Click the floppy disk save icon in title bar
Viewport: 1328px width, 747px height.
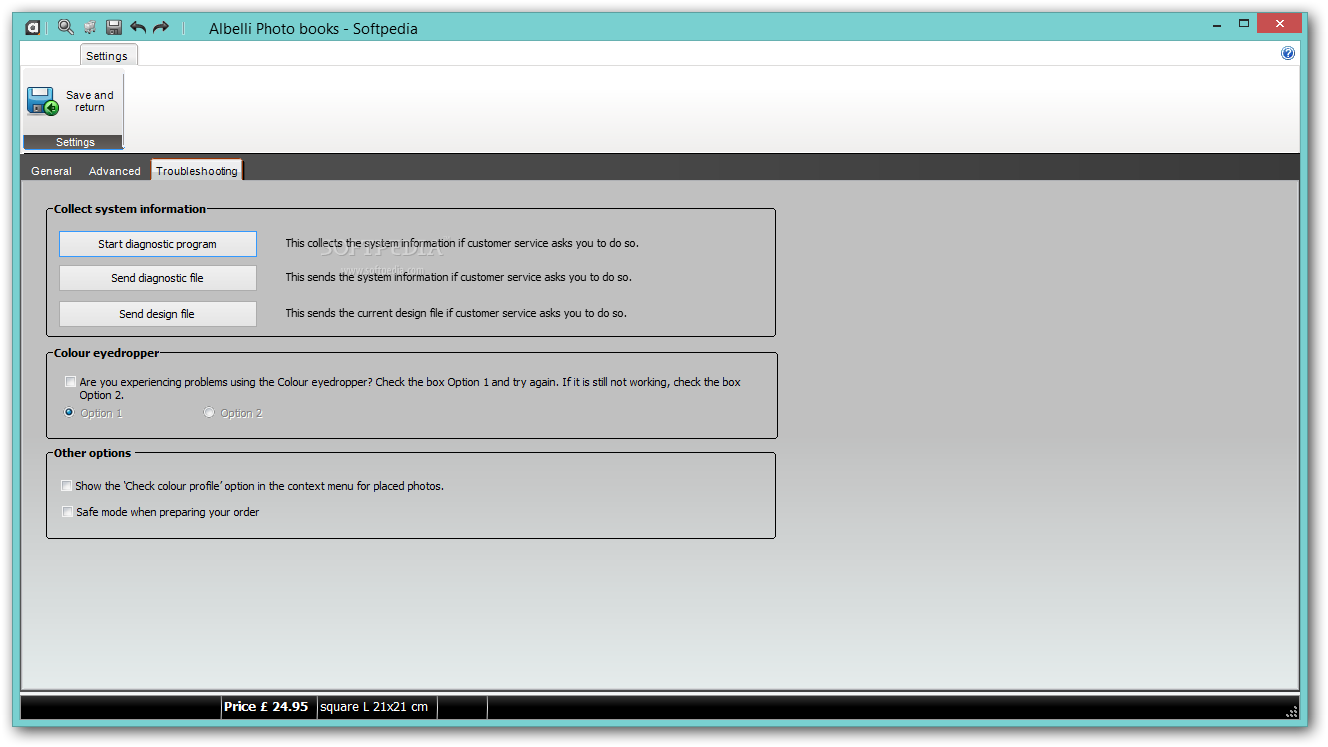click(114, 28)
